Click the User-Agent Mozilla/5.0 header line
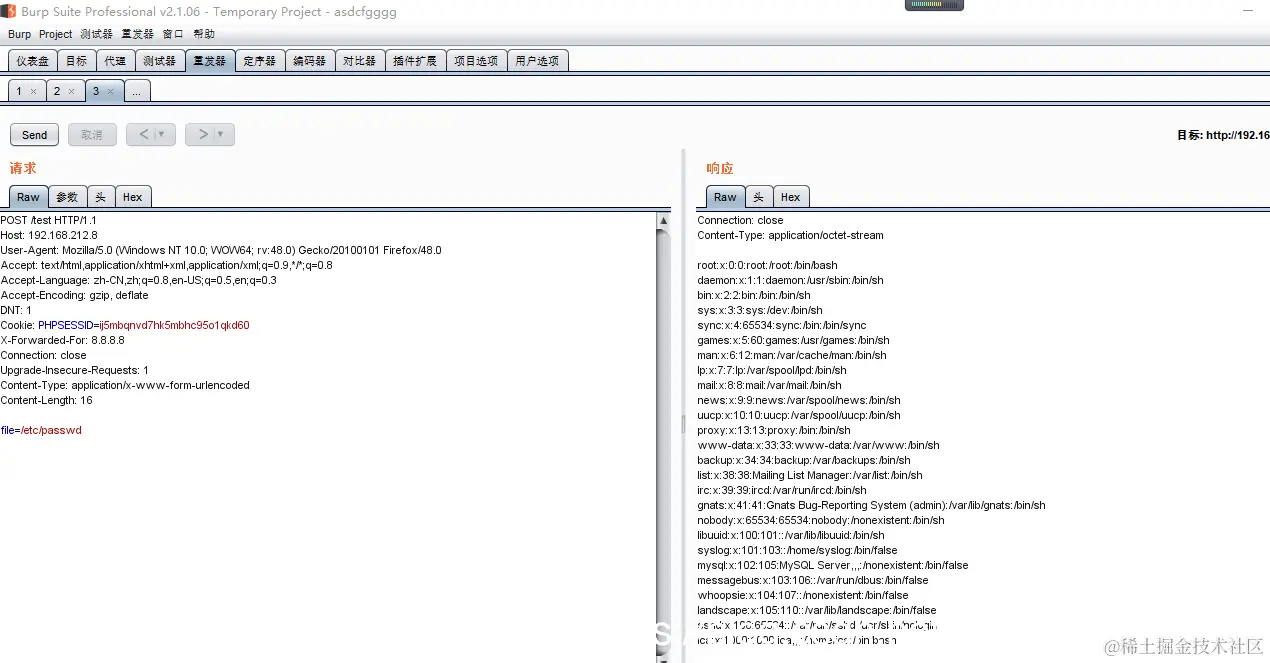 pos(221,250)
